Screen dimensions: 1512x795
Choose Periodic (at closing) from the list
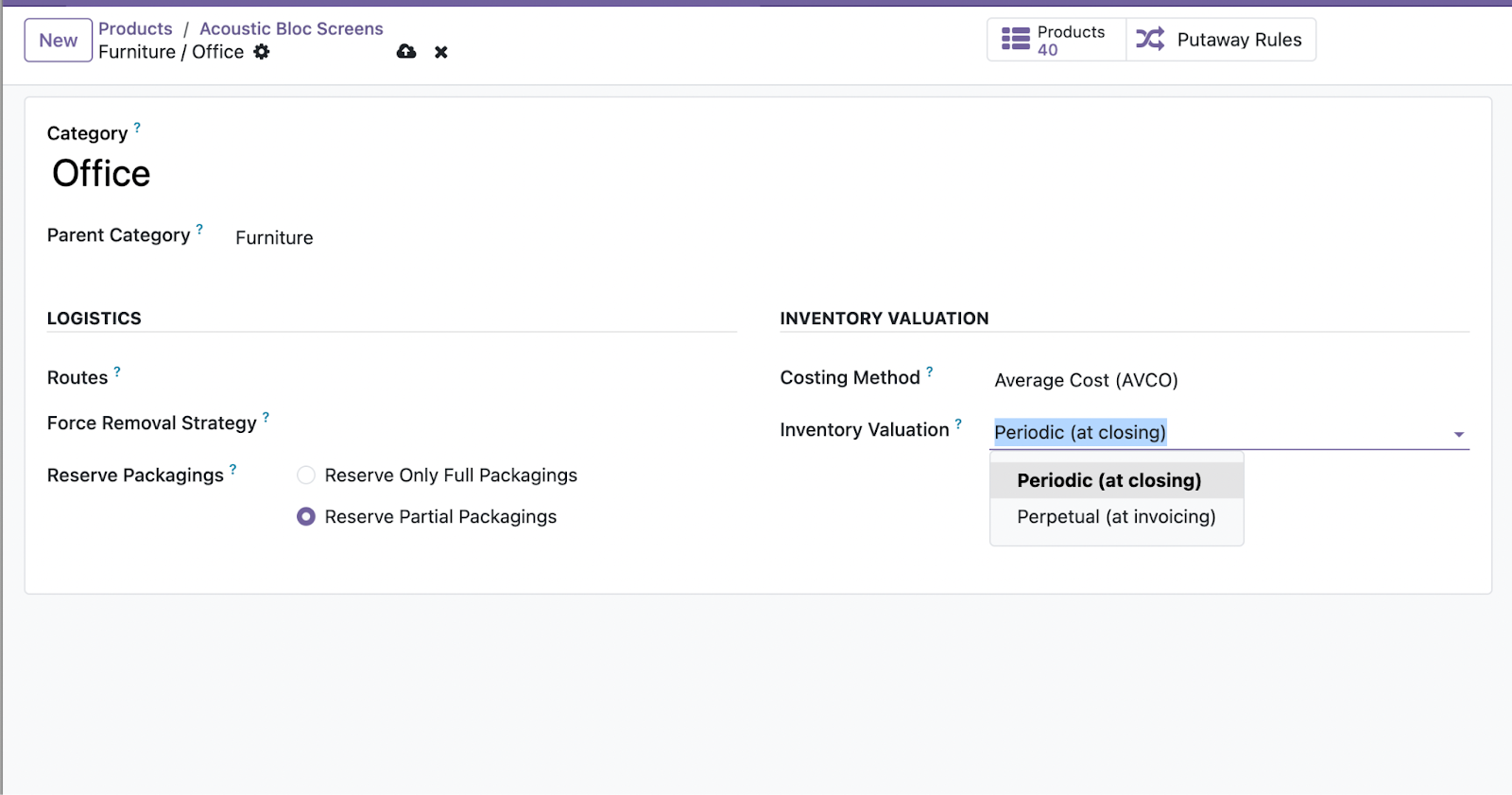click(1109, 480)
